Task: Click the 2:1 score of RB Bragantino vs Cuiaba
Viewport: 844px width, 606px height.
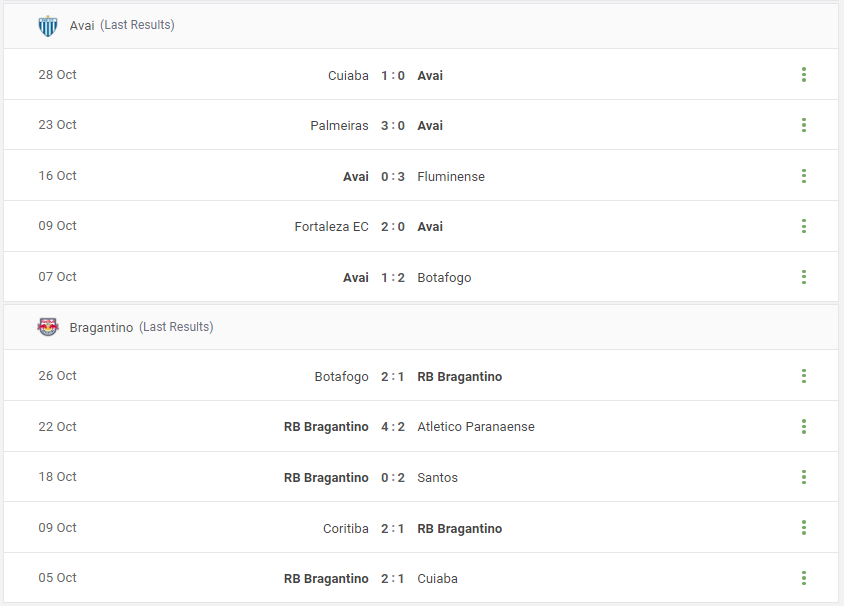Action: tap(393, 579)
